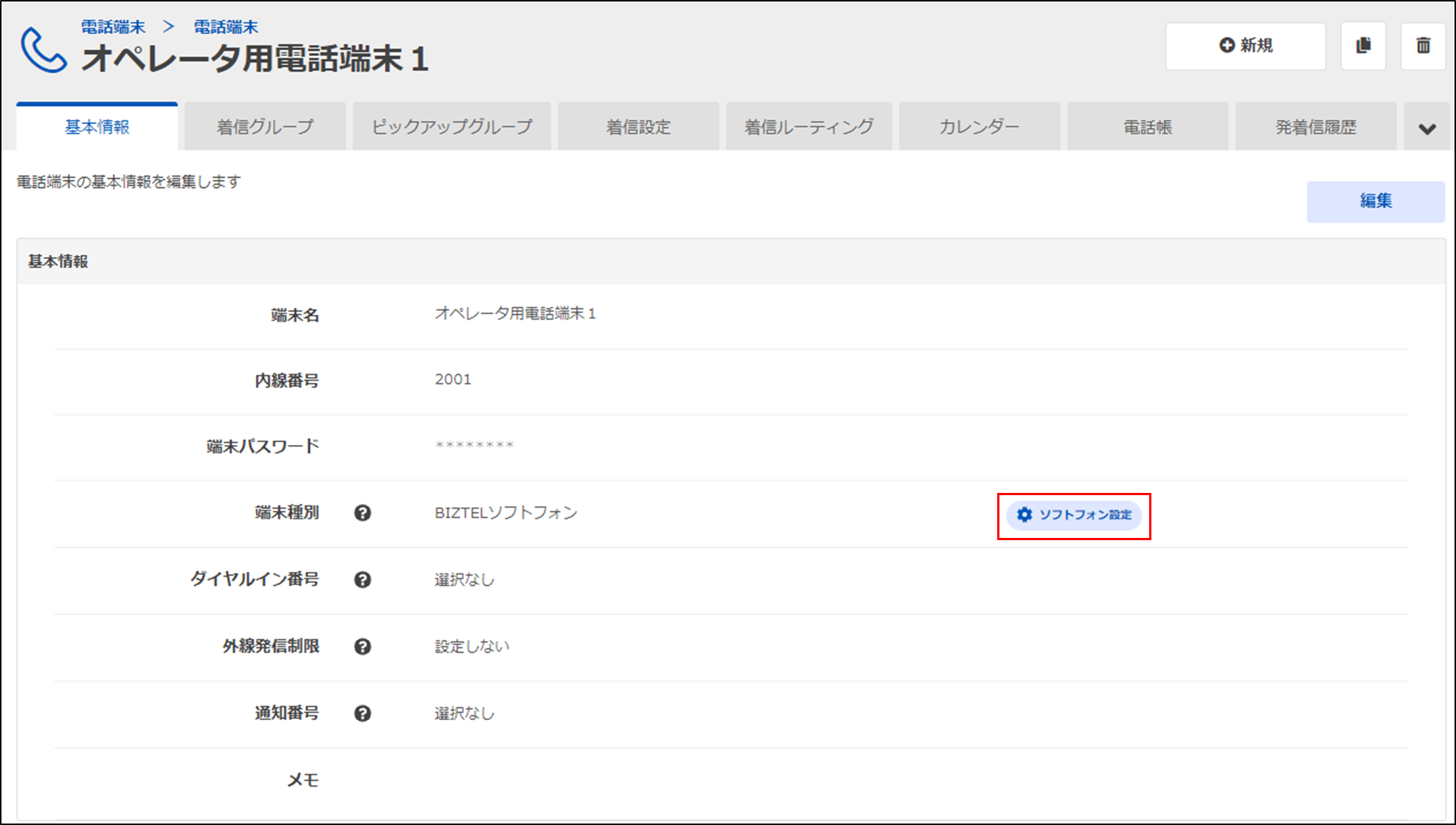The height and width of the screenshot is (825, 1456).
Task: Switch to the ピックアップグループ tab
Action: pyautogui.click(x=452, y=127)
